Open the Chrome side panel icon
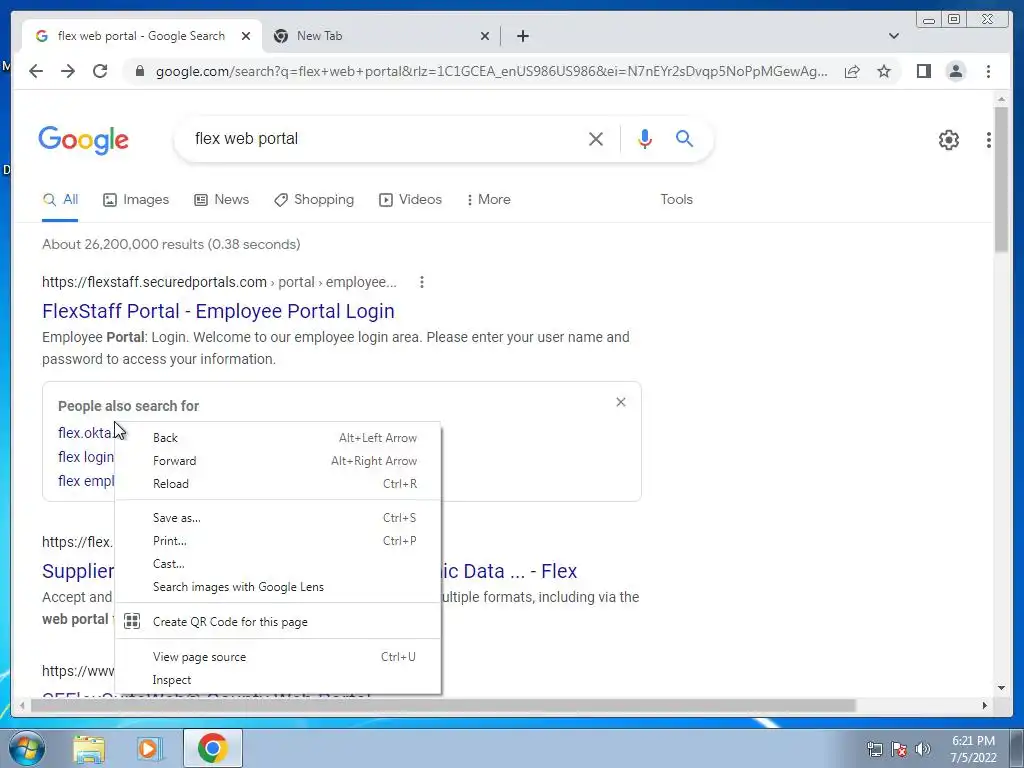The width and height of the screenshot is (1024, 768). [923, 71]
